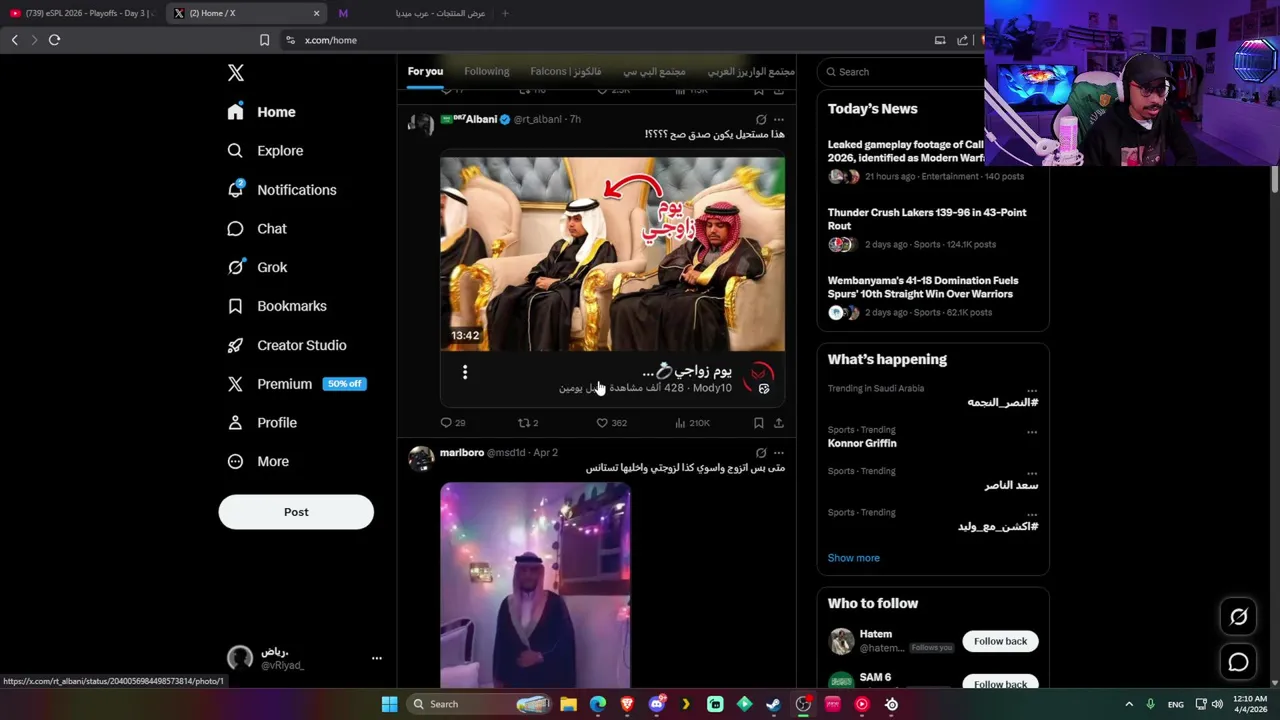Open the floating Grok button
Screen dimensions: 1280x720
(1238, 617)
